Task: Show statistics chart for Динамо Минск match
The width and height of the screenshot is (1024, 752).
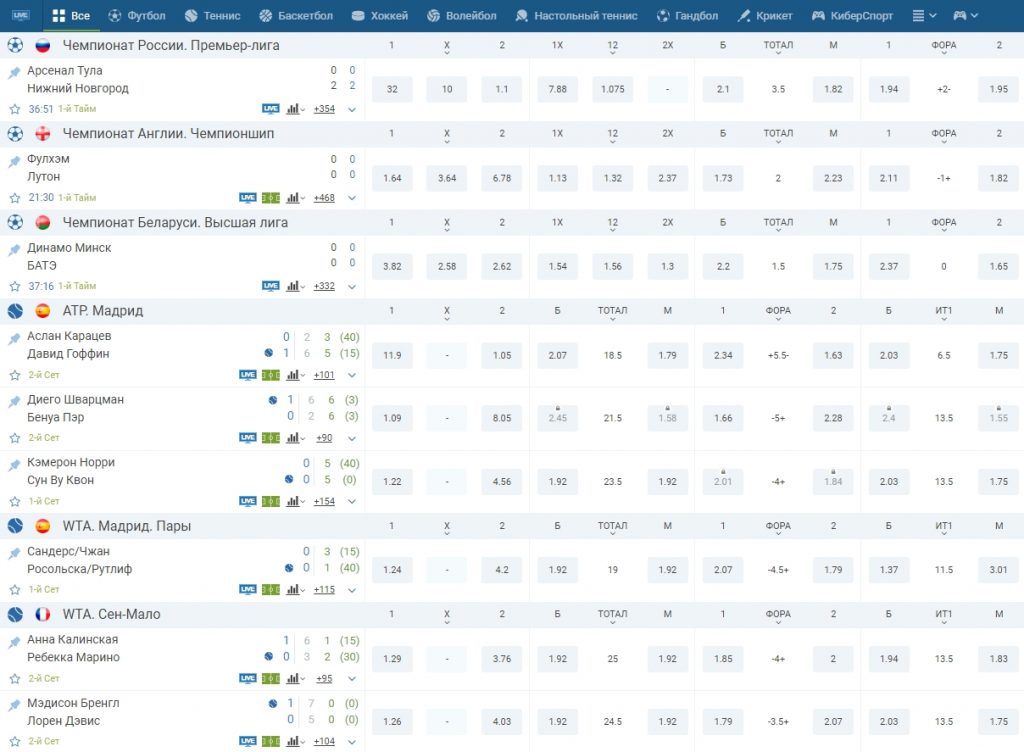Action: point(294,286)
